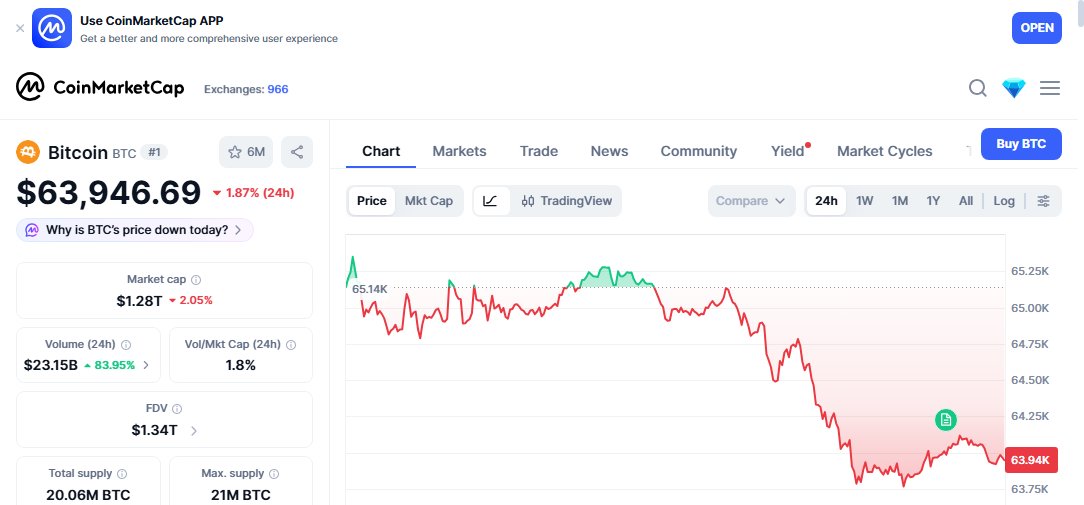Click the 63.94K current price label
This screenshot has width=1084, height=505.
point(1031,460)
